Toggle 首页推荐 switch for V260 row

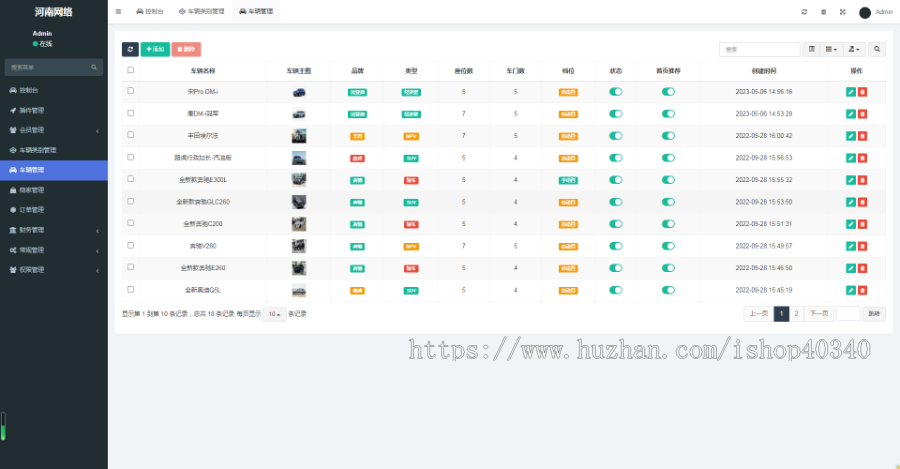click(x=668, y=246)
